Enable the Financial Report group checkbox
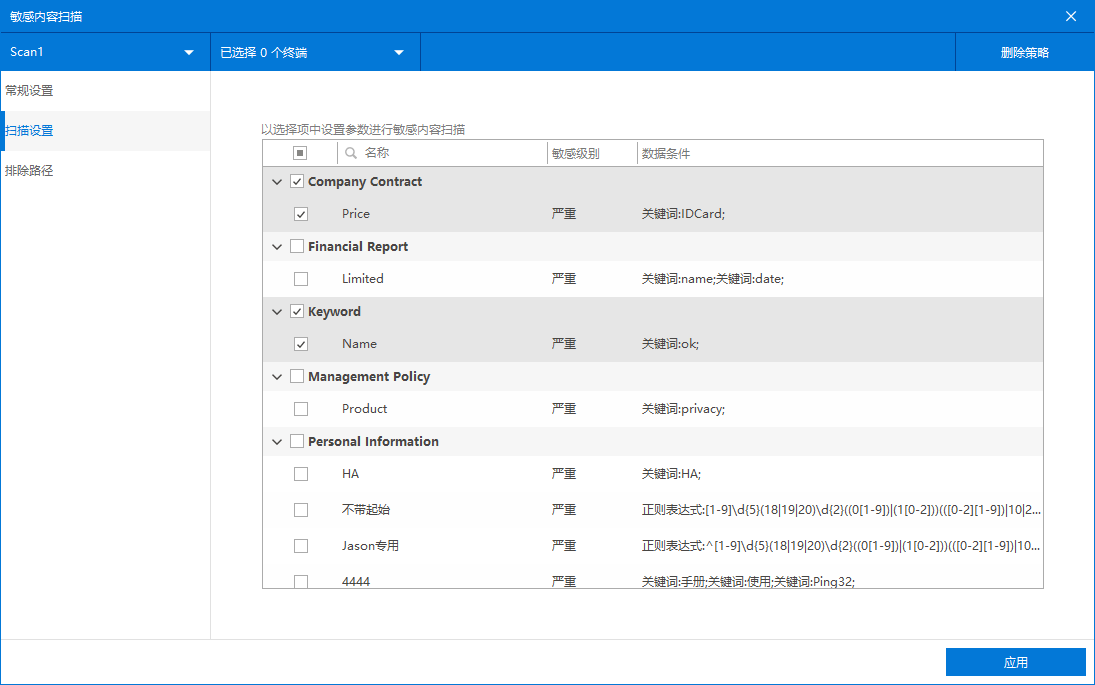This screenshot has height=685, width=1095. [x=297, y=247]
